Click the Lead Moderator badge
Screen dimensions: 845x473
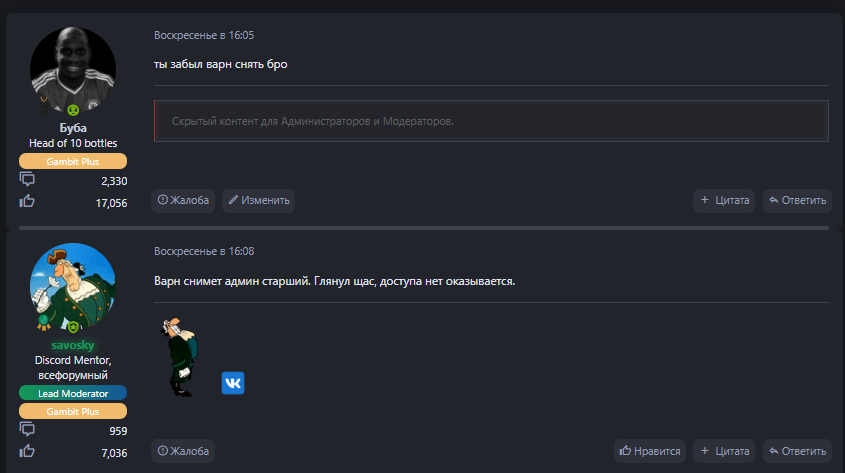click(73, 393)
